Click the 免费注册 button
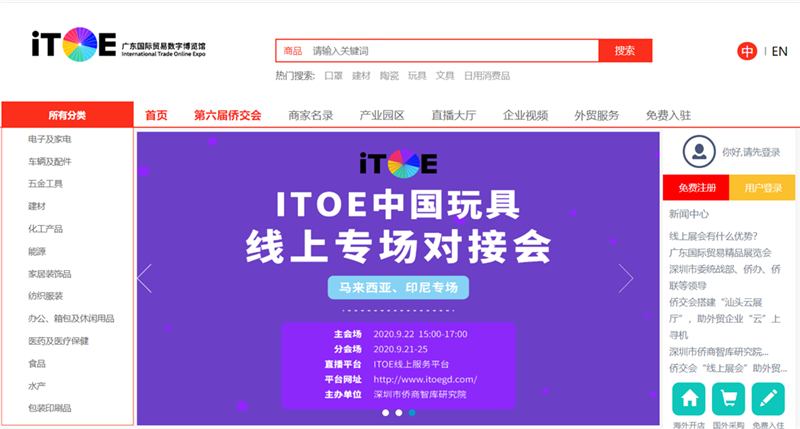 [696, 188]
